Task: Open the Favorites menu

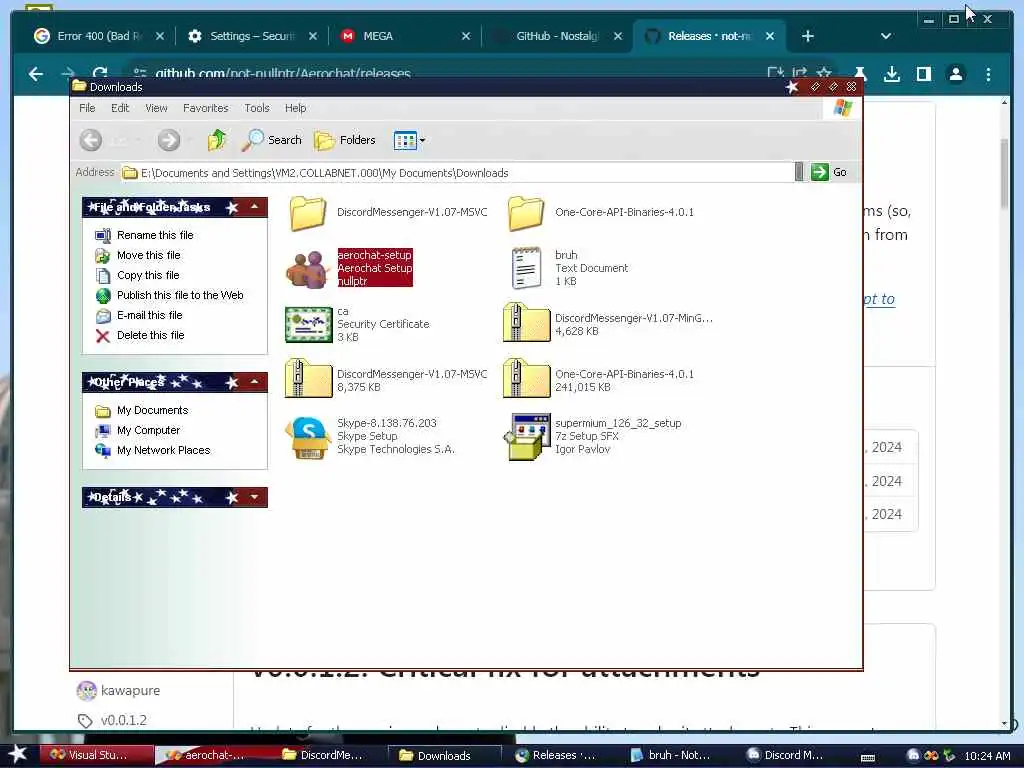Action: coord(206,108)
